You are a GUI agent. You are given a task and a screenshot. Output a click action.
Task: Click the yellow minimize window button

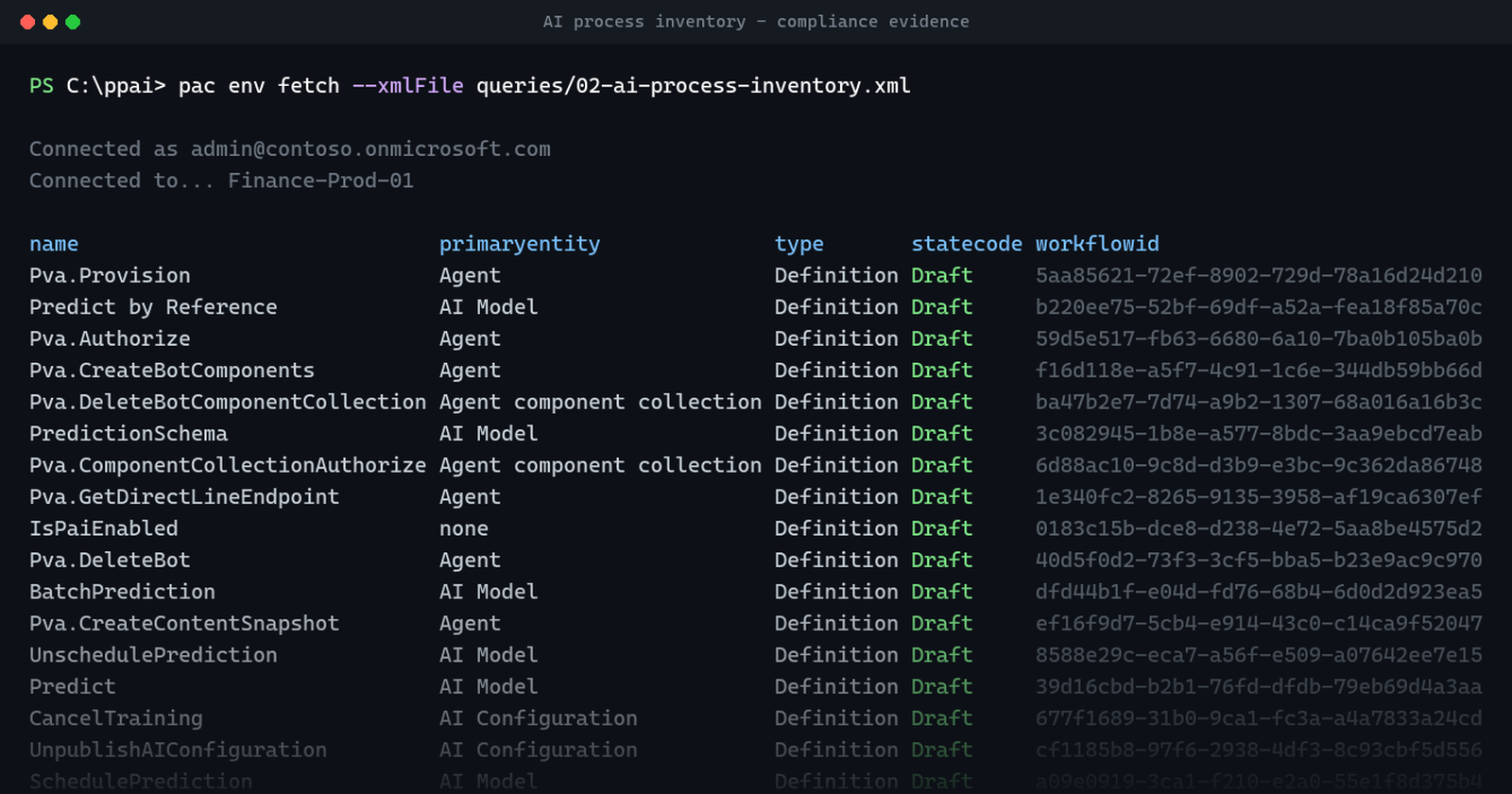point(50,22)
